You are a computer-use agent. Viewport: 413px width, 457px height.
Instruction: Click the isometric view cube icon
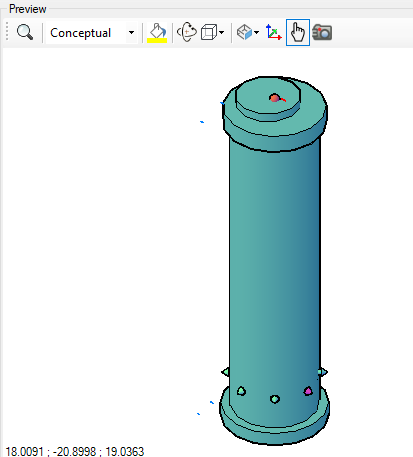coord(245,32)
